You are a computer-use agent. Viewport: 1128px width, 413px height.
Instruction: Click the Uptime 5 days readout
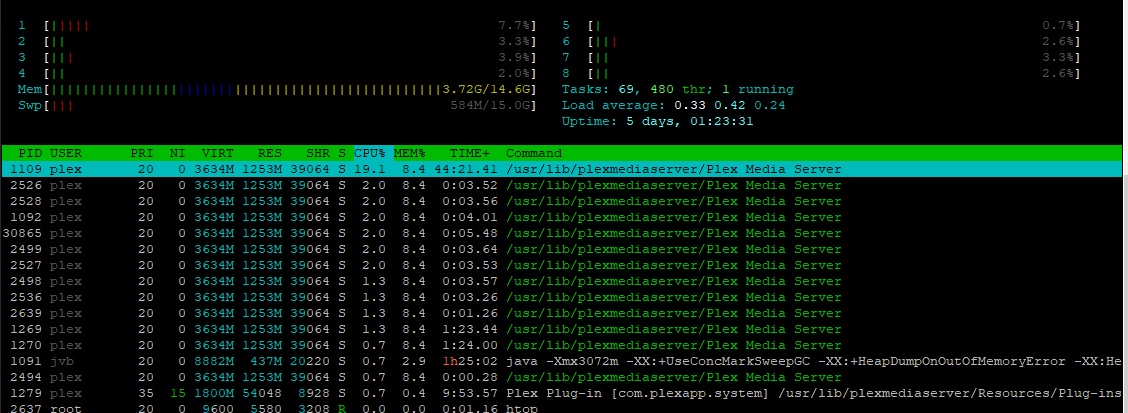point(658,121)
